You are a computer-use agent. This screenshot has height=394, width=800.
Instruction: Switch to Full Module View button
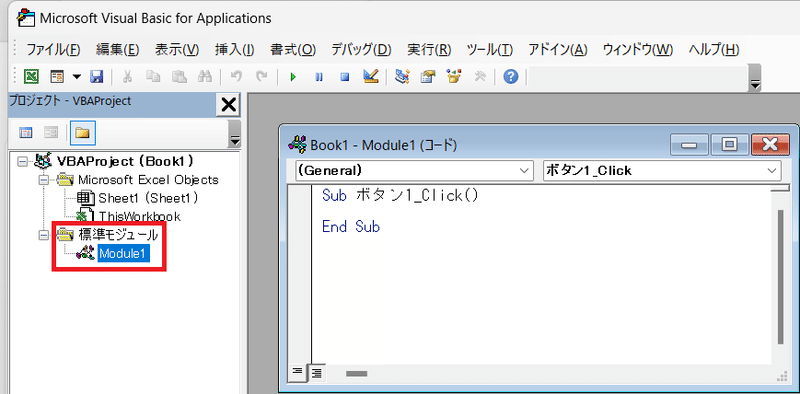(317, 373)
